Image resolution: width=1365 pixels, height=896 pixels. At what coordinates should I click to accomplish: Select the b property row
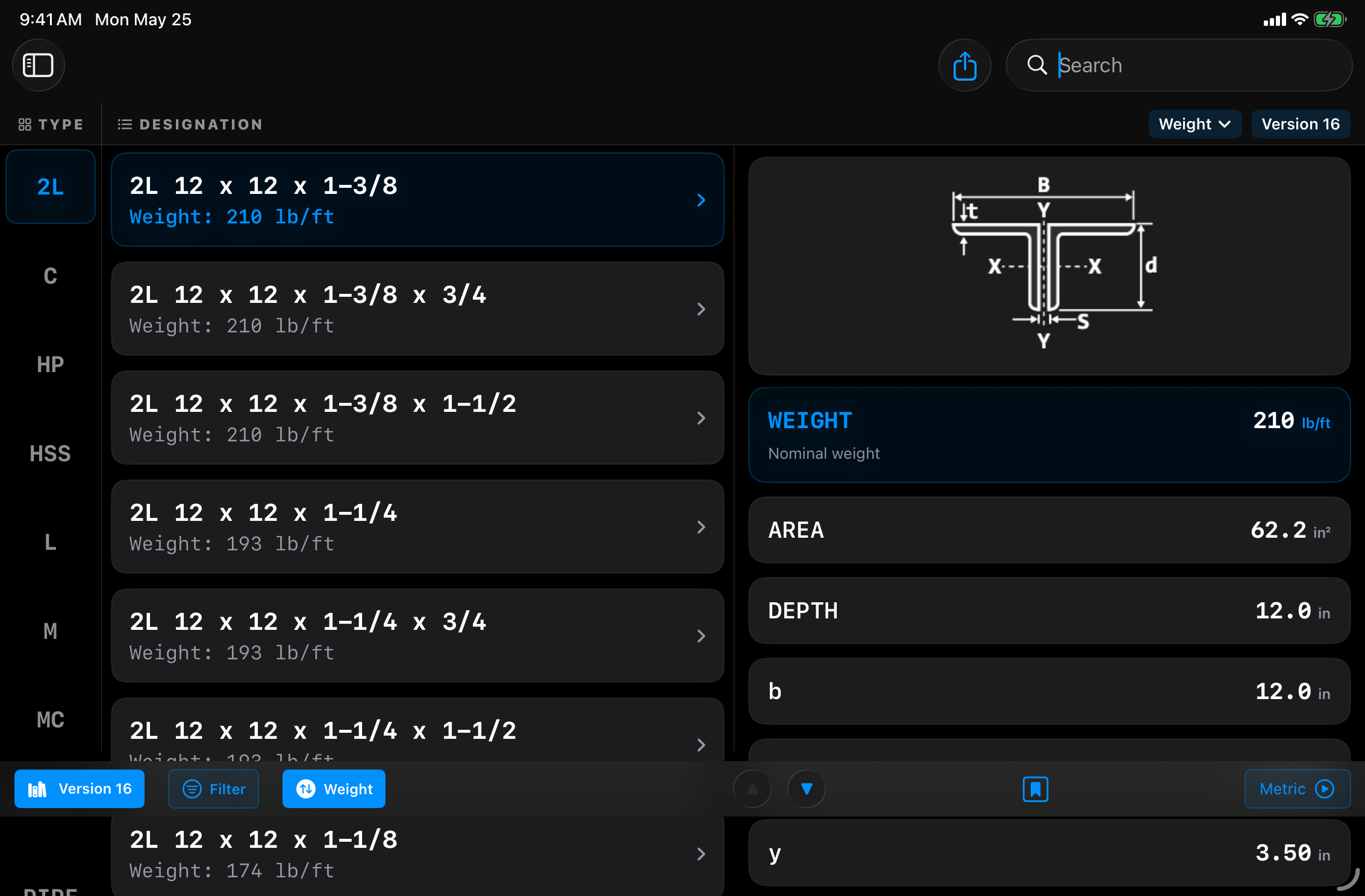pyautogui.click(x=1049, y=691)
